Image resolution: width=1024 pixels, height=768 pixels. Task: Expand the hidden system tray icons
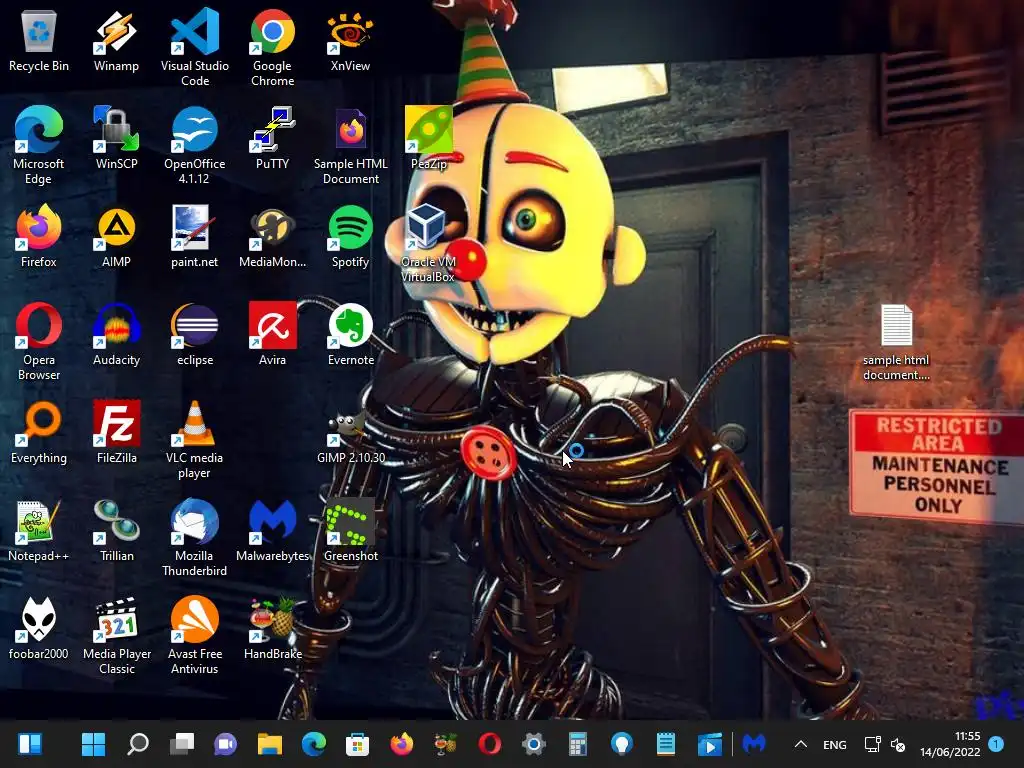coord(801,744)
